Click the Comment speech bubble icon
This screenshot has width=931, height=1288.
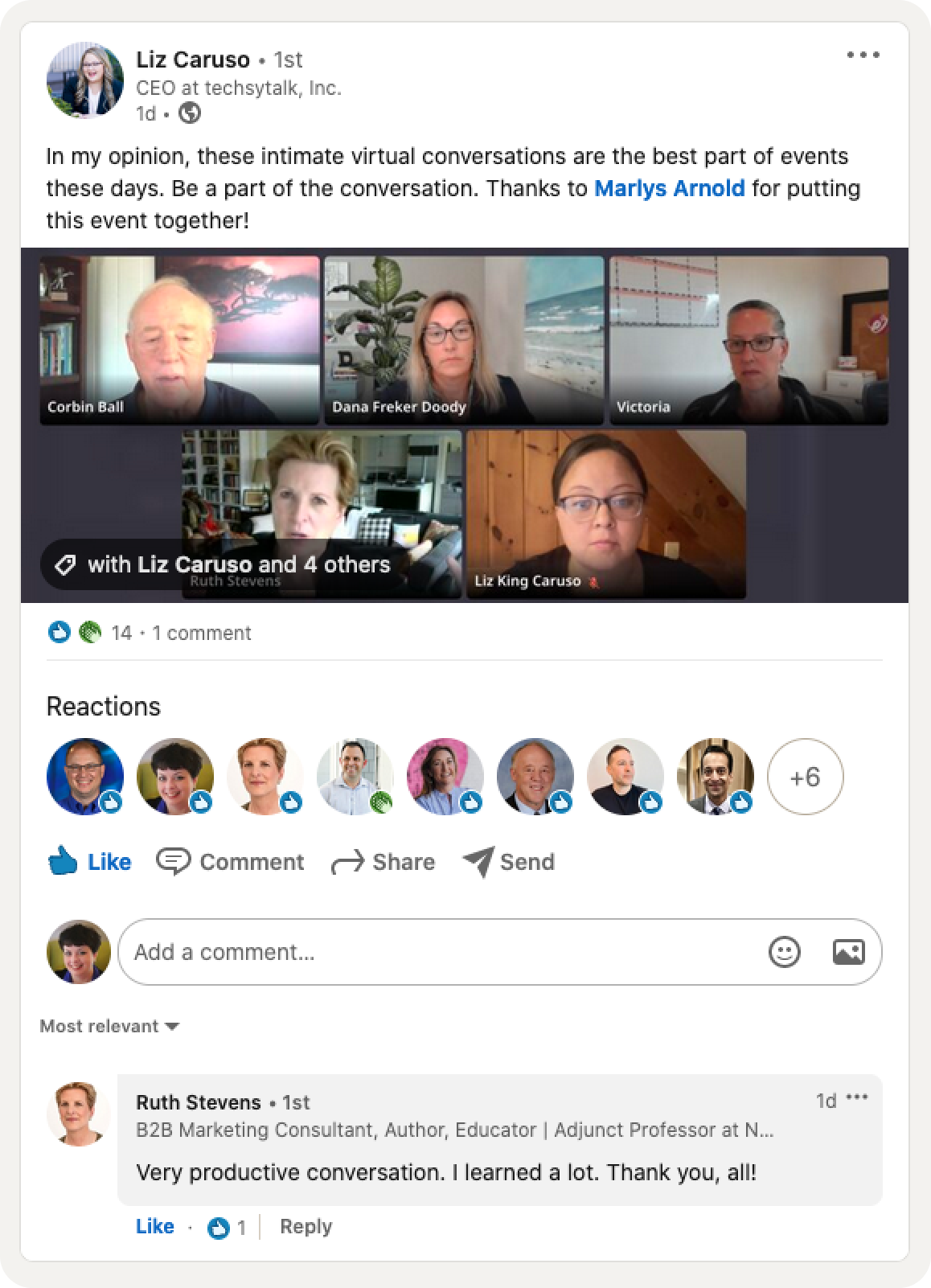coord(173,861)
